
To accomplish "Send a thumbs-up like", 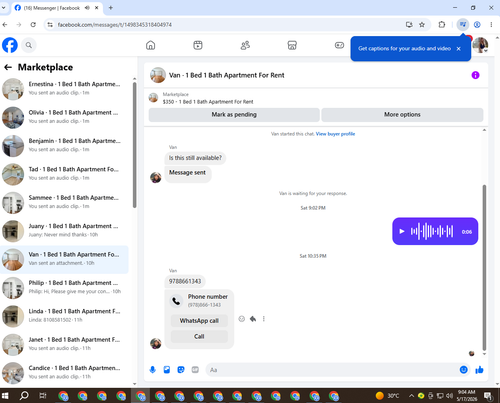I will point(479,369).
